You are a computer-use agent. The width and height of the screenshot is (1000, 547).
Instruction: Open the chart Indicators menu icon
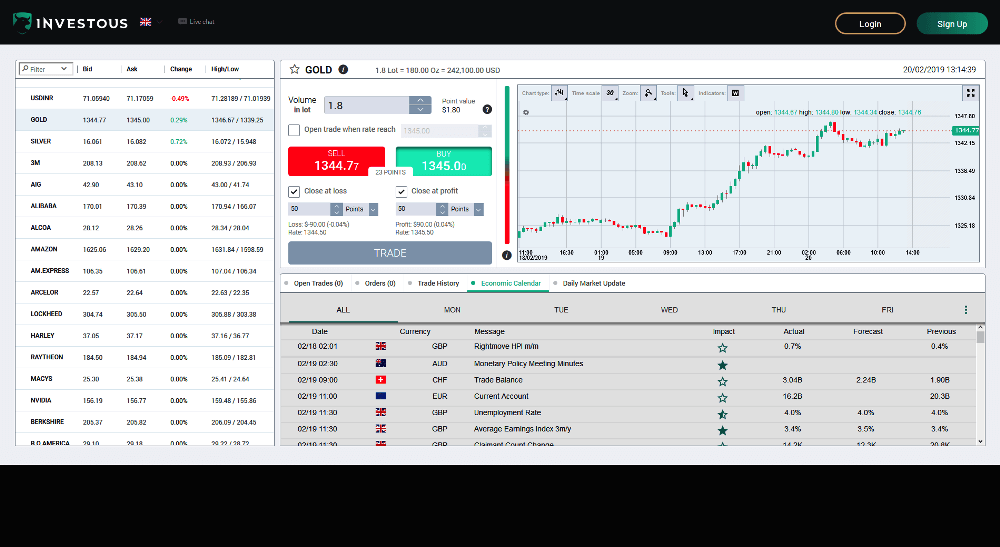tap(735, 93)
